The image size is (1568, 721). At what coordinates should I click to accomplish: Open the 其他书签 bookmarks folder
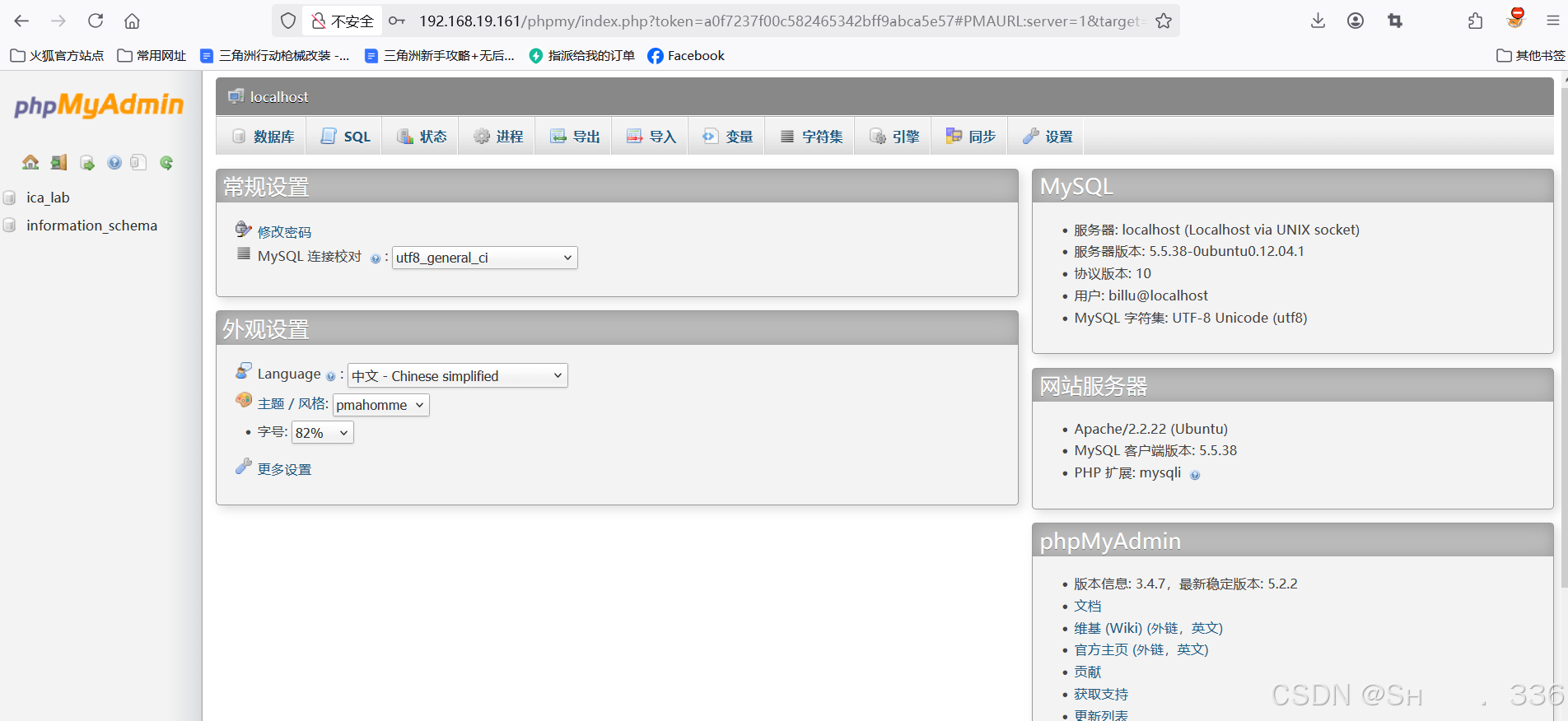pos(1531,55)
